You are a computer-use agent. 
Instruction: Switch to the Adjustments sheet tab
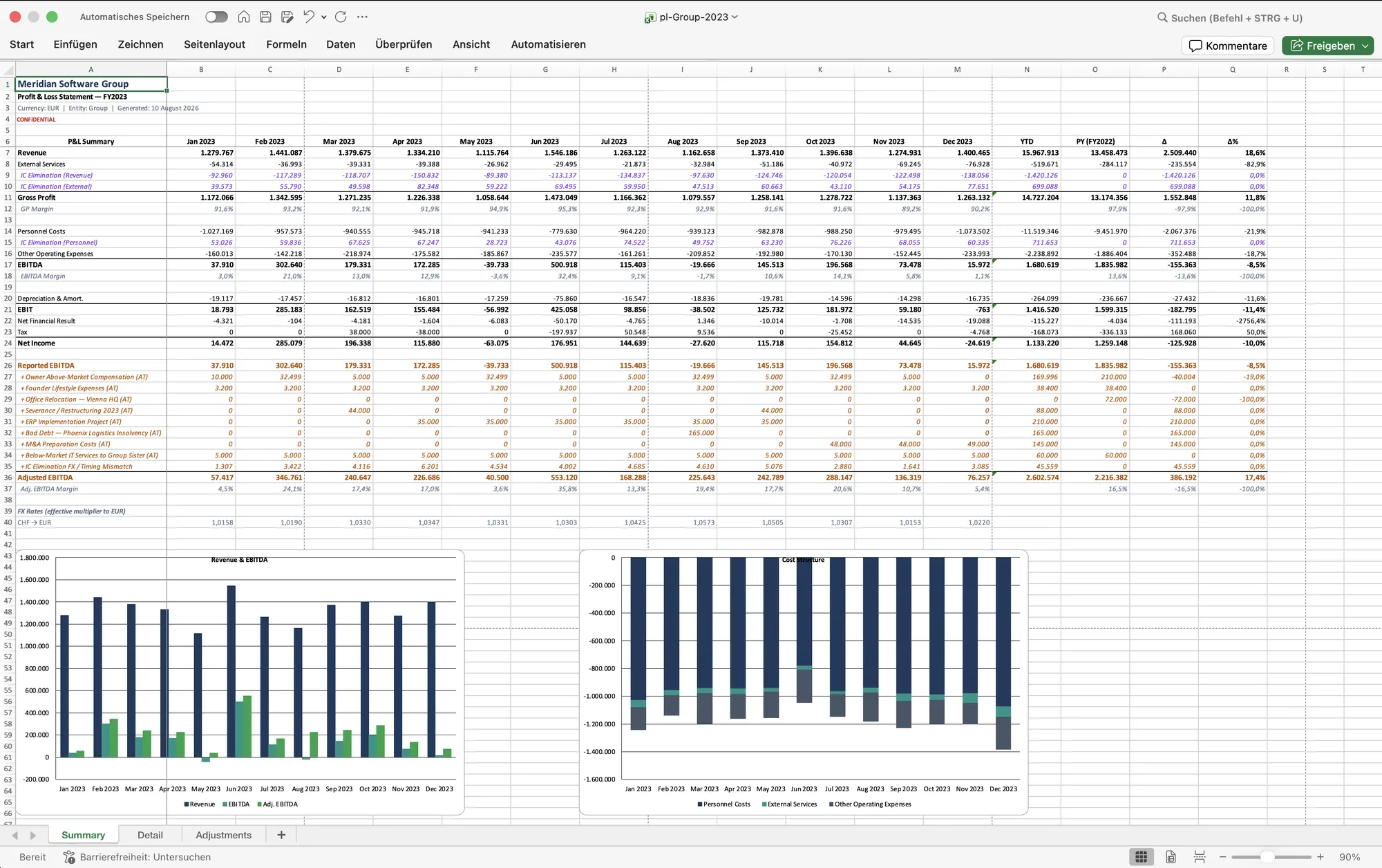click(x=223, y=835)
